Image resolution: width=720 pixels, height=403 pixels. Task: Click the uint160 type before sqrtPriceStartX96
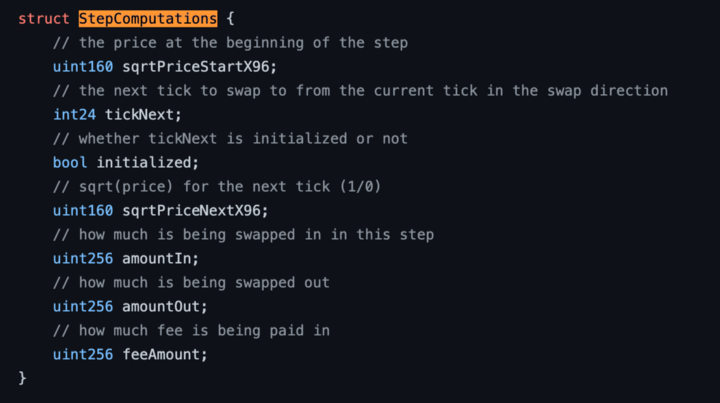83,67
